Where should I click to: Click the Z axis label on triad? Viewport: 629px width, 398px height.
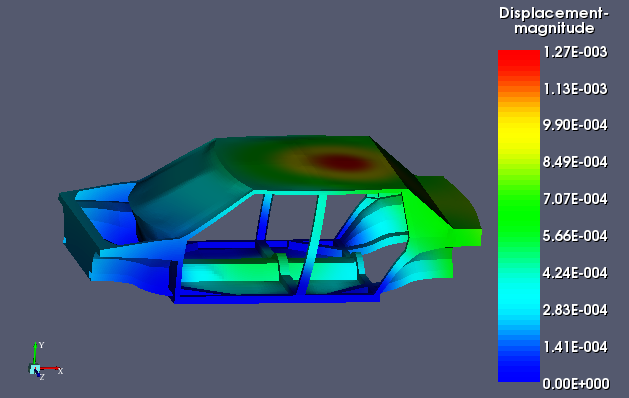point(42,377)
